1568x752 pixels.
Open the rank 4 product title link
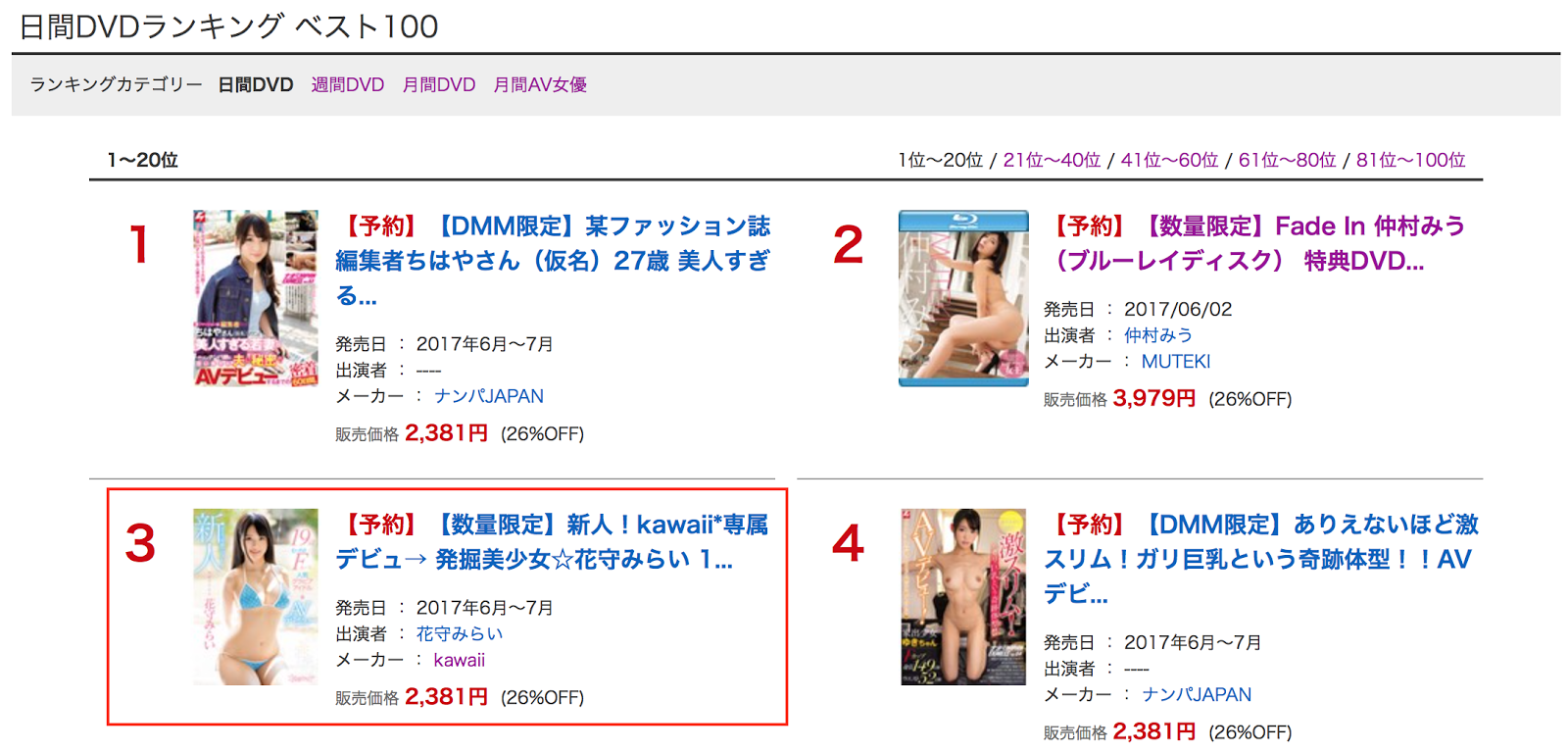pos(1261,559)
